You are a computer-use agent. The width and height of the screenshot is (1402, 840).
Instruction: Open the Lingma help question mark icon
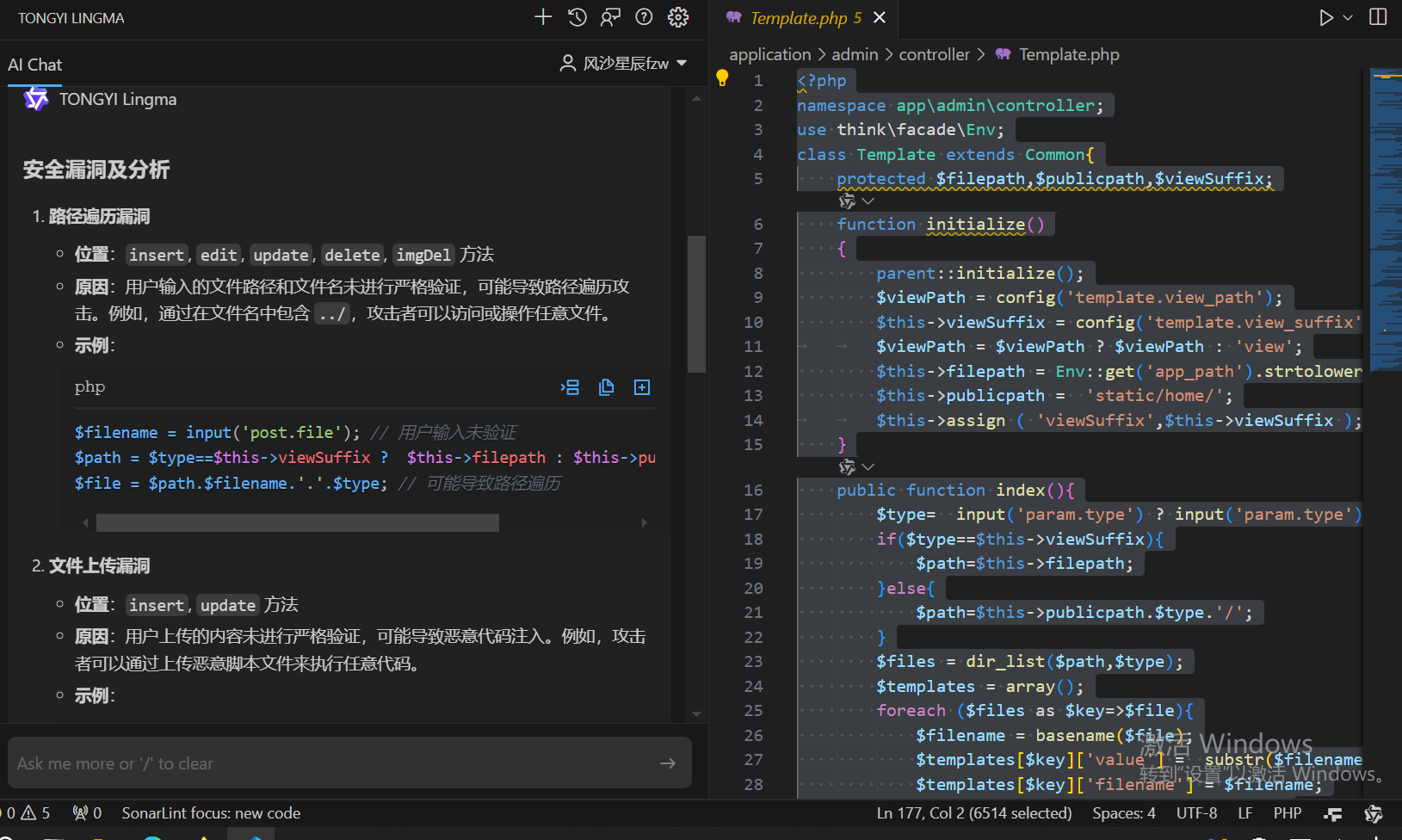pyautogui.click(x=644, y=17)
